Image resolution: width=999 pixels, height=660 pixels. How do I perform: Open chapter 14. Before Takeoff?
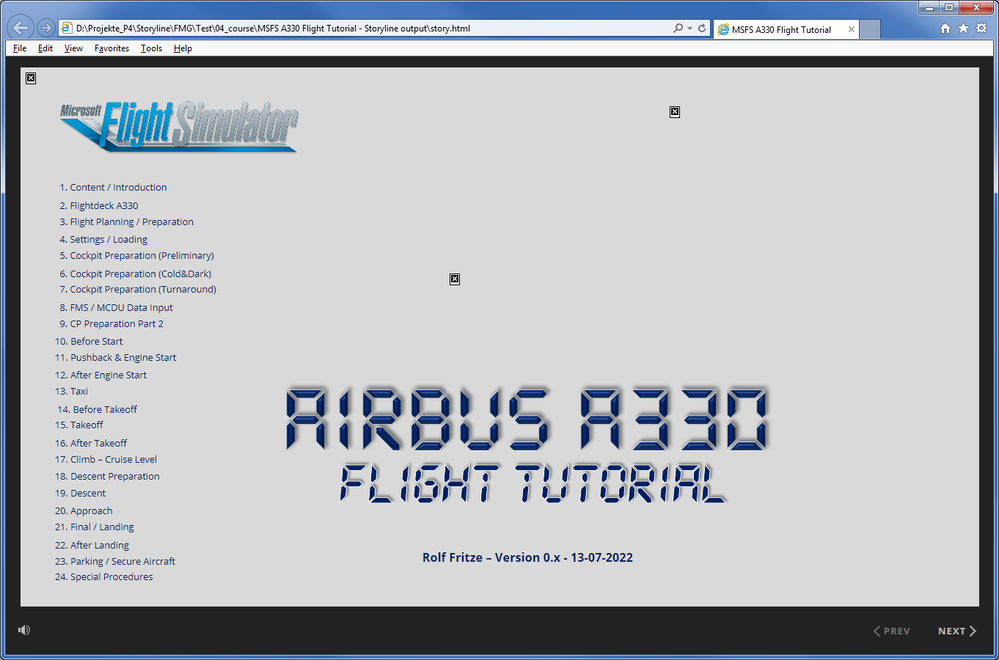tap(97, 410)
